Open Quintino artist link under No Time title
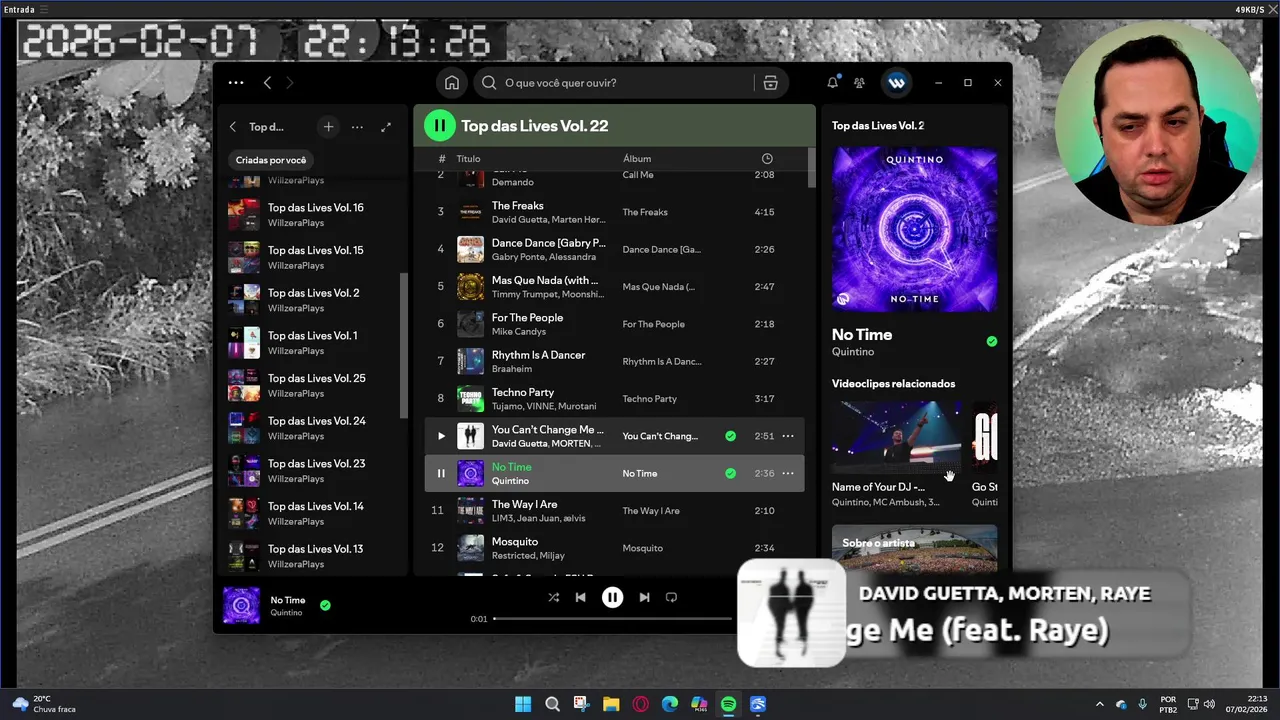1280x720 pixels. [x=853, y=352]
